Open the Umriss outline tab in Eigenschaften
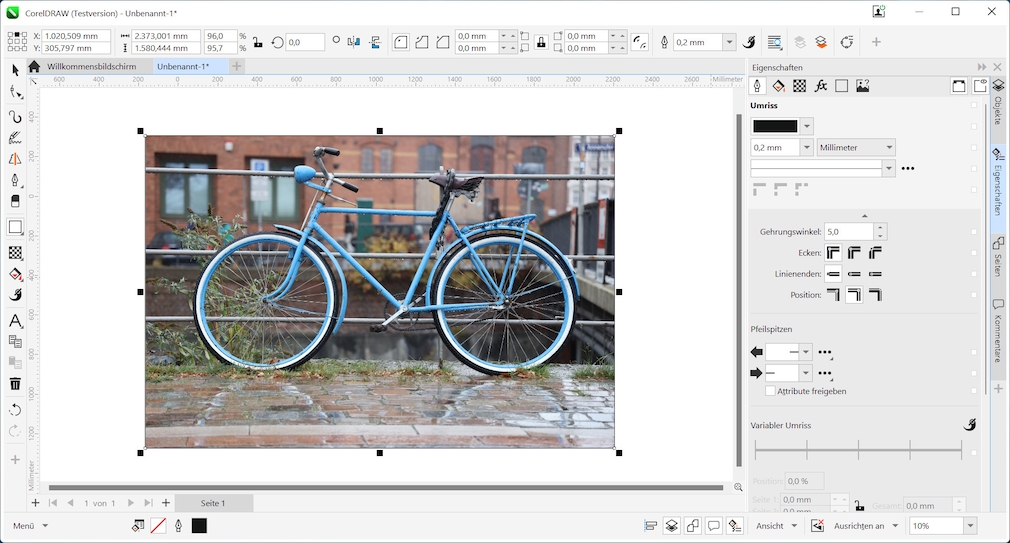Viewport: 1010px width, 543px height. (757, 86)
